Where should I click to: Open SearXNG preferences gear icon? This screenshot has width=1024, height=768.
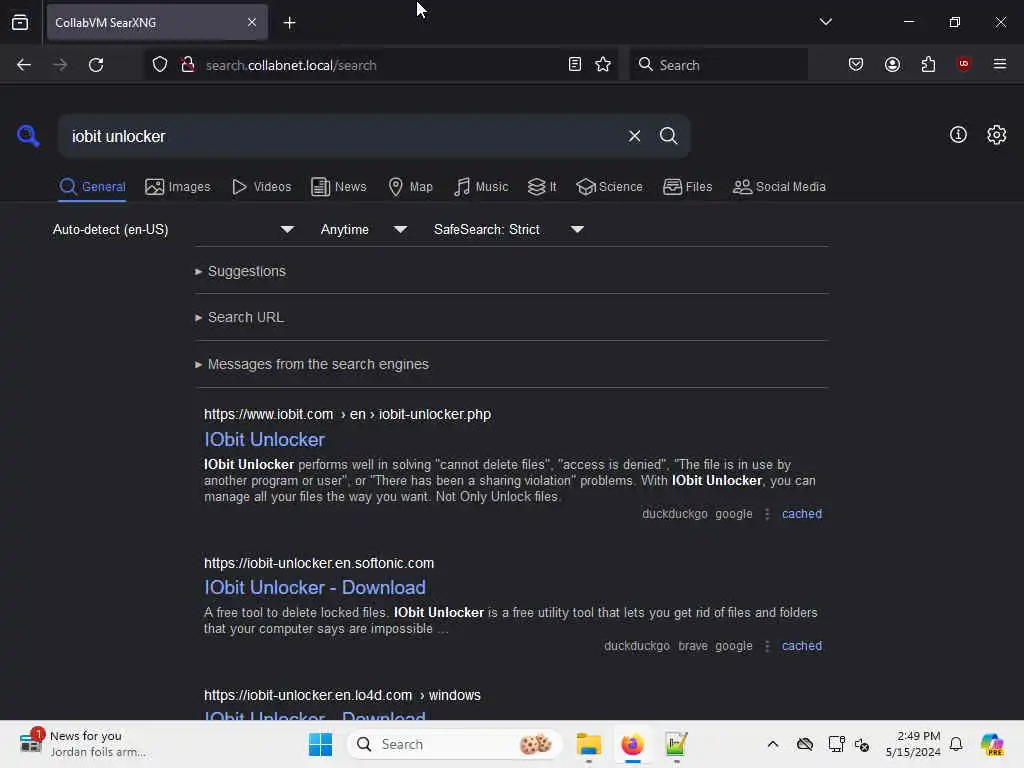pos(997,135)
